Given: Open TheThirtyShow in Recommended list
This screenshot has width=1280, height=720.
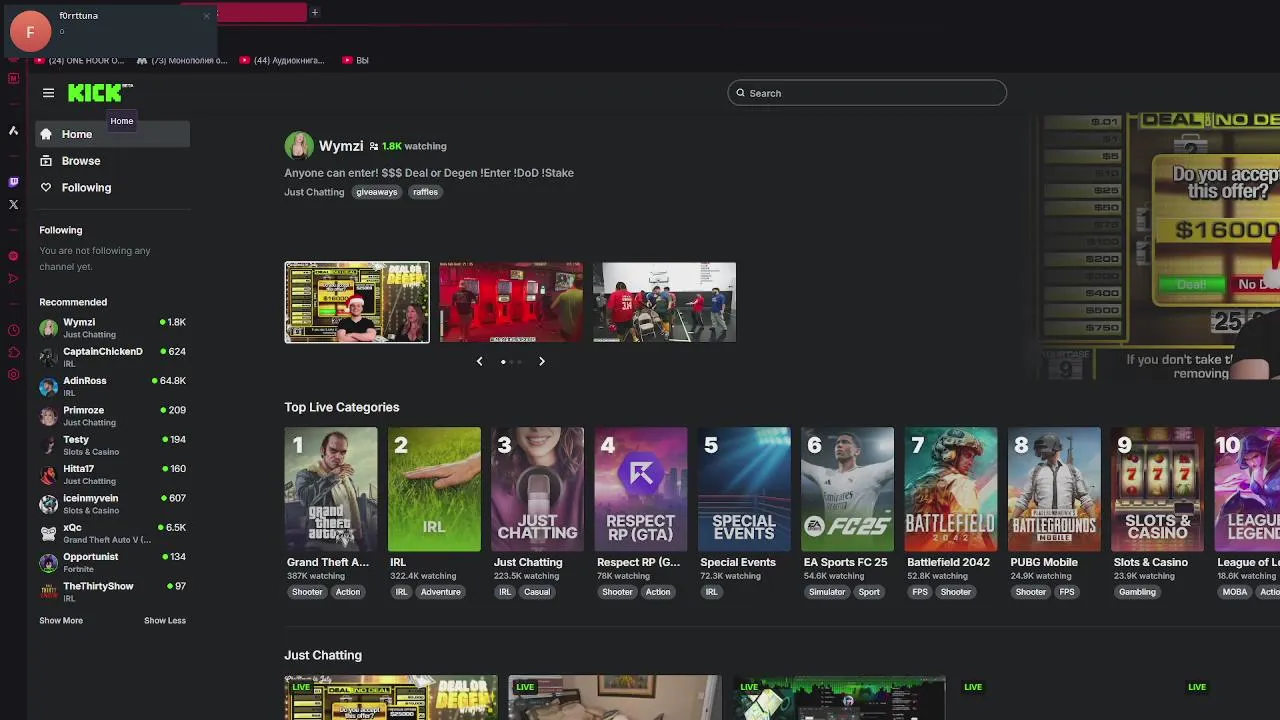Looking at the screenshot, I should tap(112, 591).
